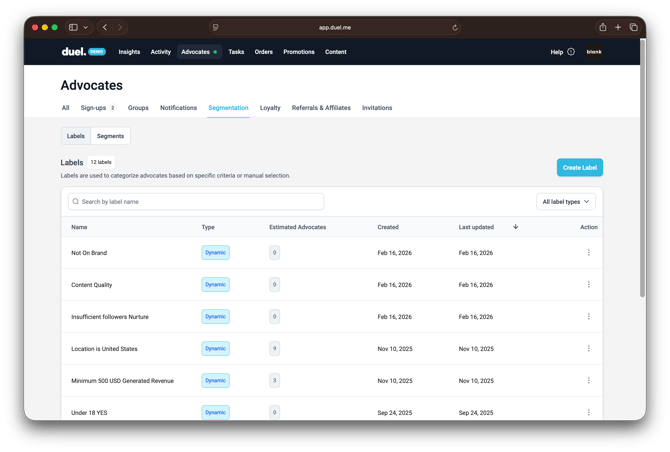The image size is (670, 452).
Task: Focus the Search by label name field
Action: coord(196,202)
